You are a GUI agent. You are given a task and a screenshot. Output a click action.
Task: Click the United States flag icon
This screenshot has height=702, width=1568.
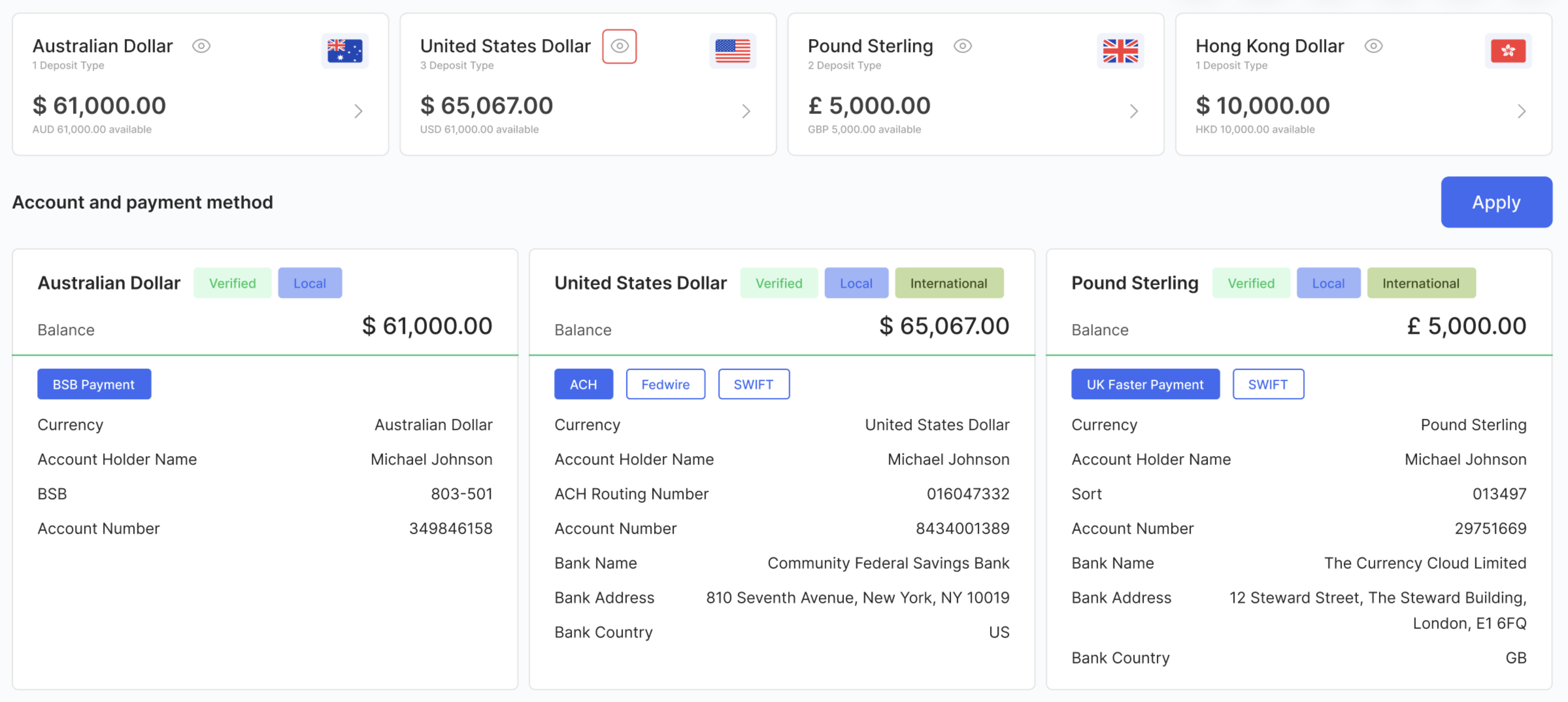[x=732, y=51]
